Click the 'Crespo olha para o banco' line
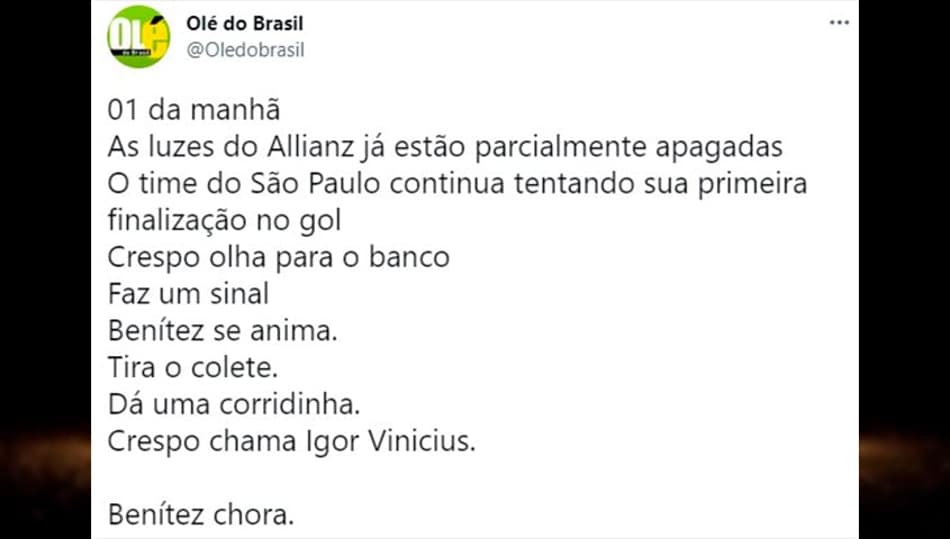This screenshot has width=950, height=539. pos(279,257)
